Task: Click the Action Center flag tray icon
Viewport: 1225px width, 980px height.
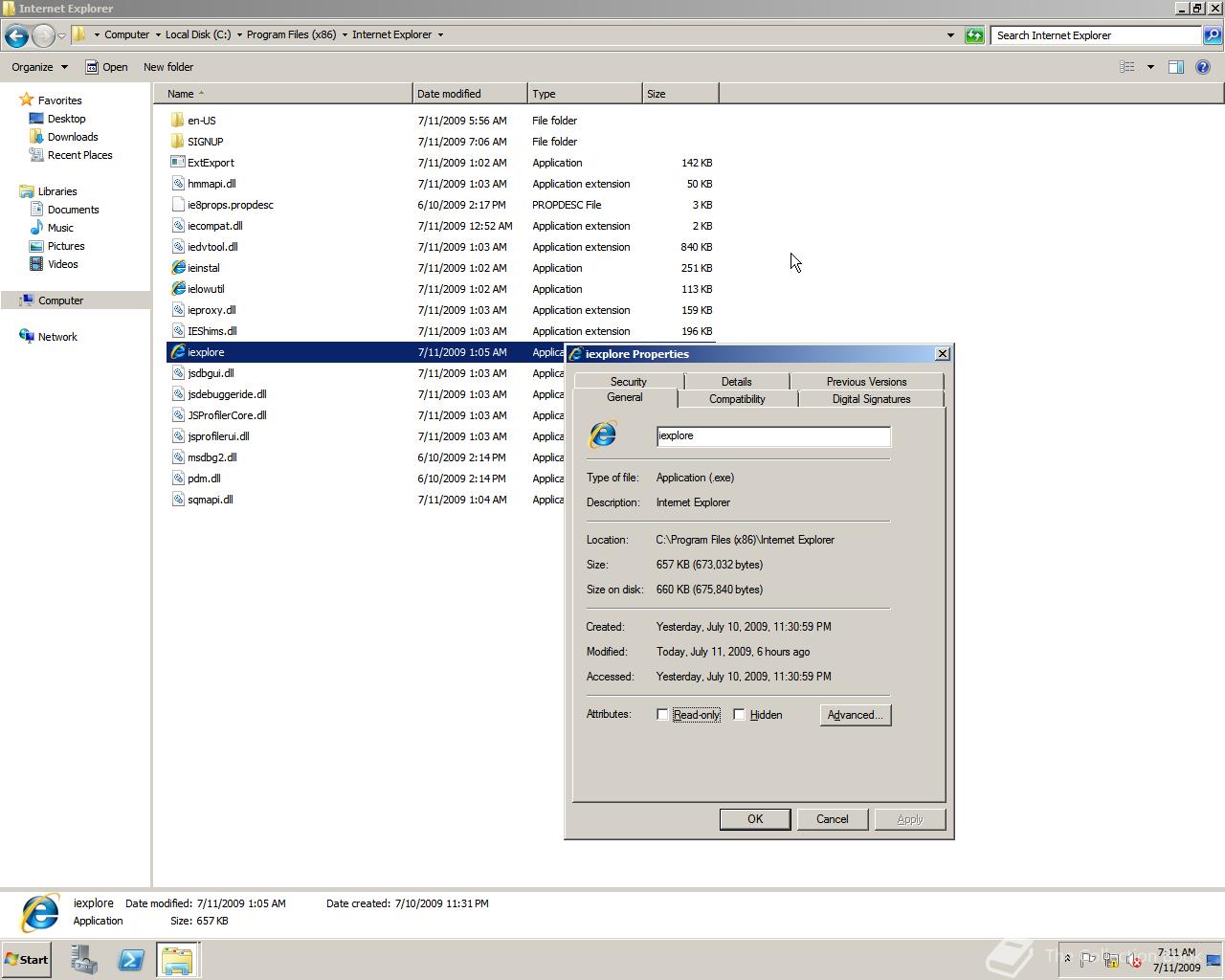Action: pos(1088,960)
